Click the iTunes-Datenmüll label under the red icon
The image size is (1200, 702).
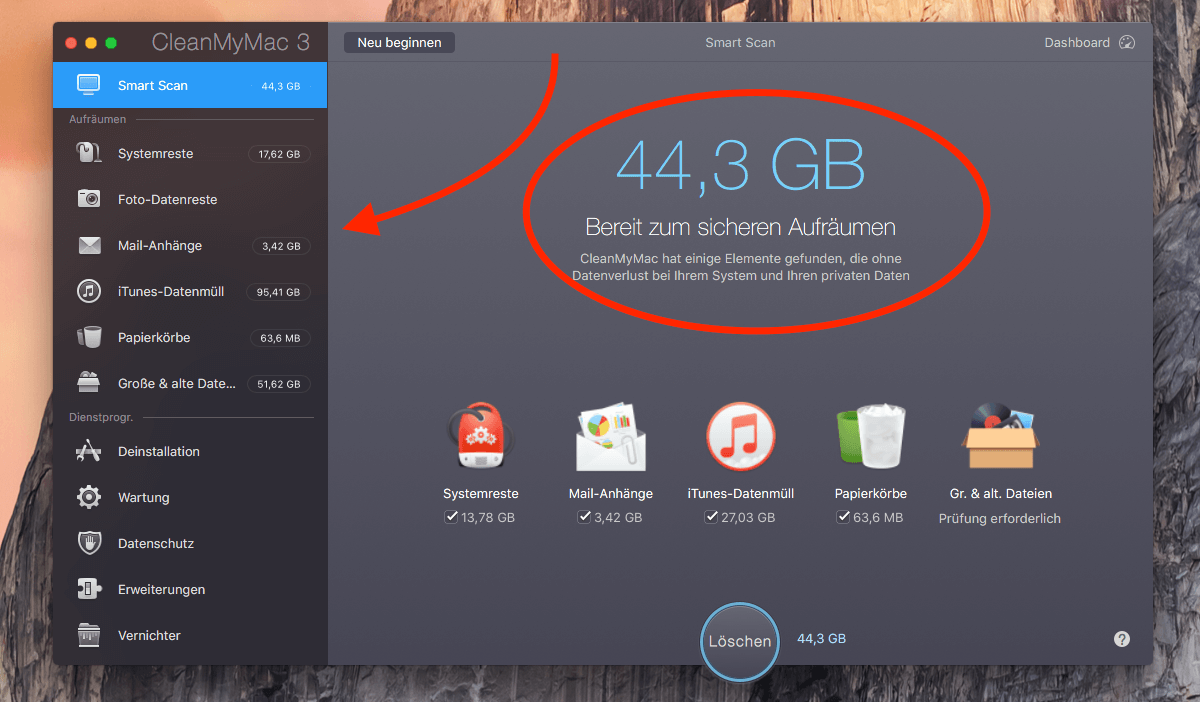point(741,493)
